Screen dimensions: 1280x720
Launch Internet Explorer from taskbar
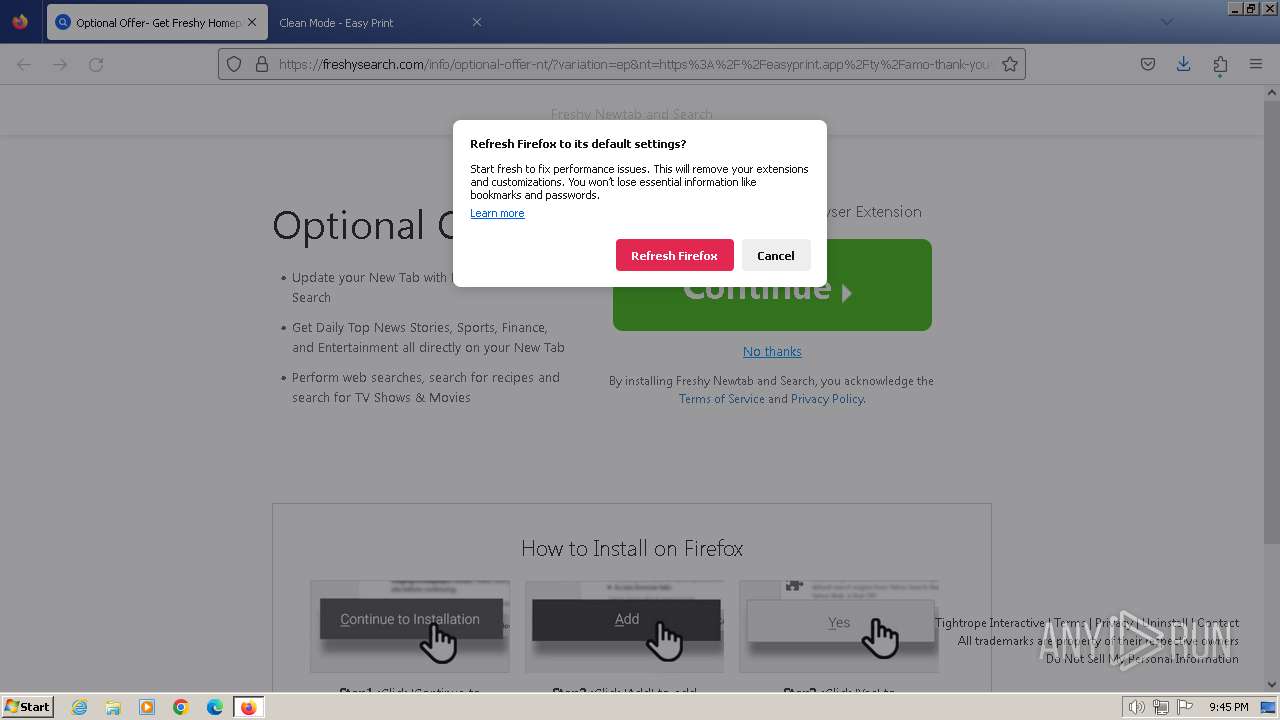(x=79, y=707)
